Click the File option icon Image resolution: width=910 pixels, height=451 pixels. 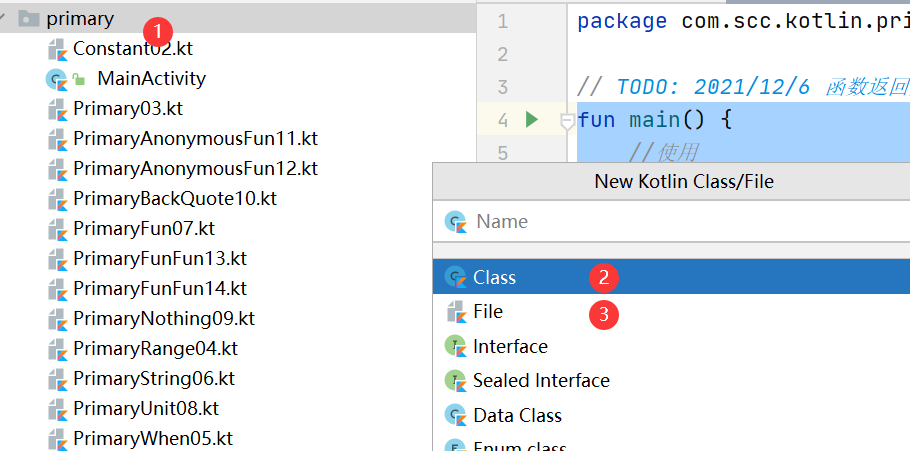pos(457,312)
